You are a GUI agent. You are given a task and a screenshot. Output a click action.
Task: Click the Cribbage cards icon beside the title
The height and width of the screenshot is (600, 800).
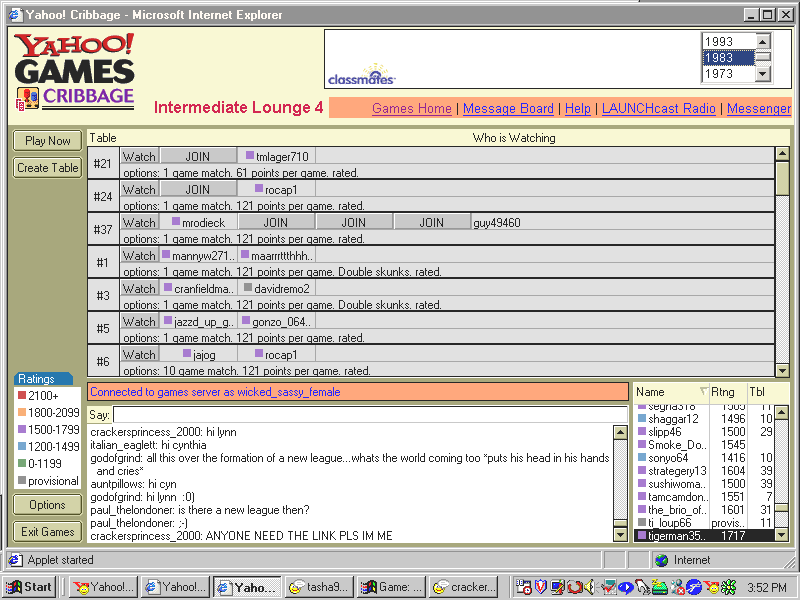coord(28,98)
